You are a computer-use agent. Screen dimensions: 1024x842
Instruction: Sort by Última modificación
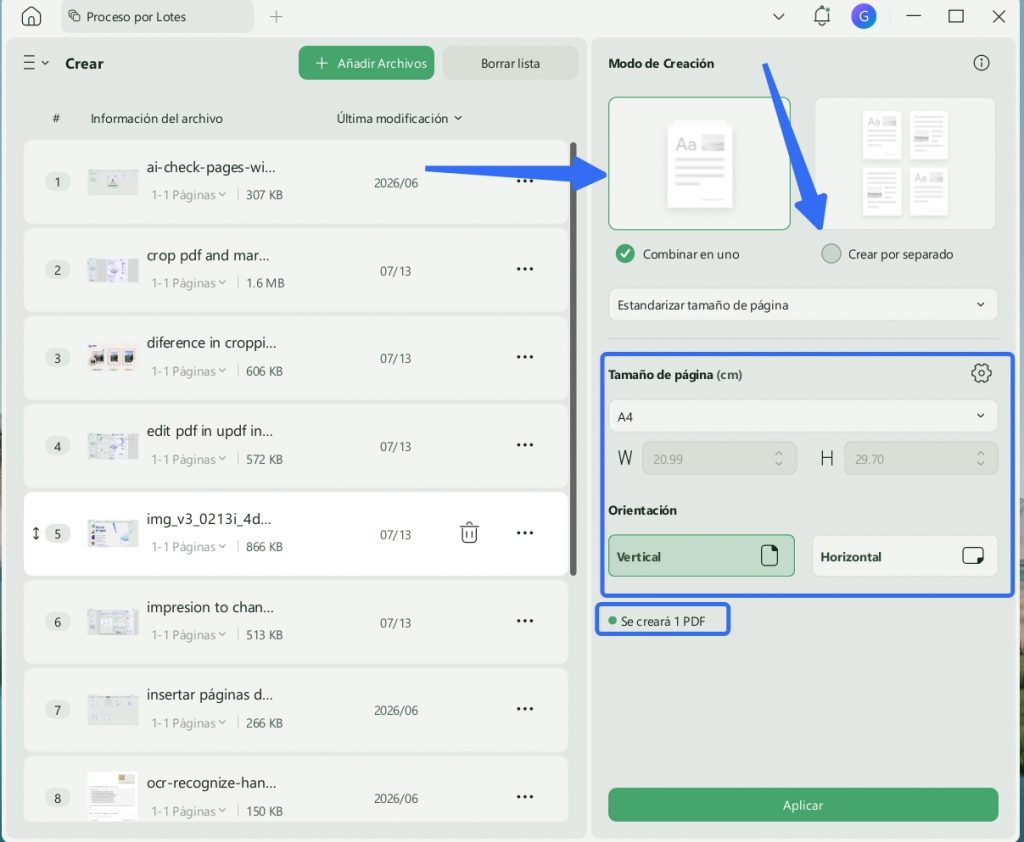point(399,118)
